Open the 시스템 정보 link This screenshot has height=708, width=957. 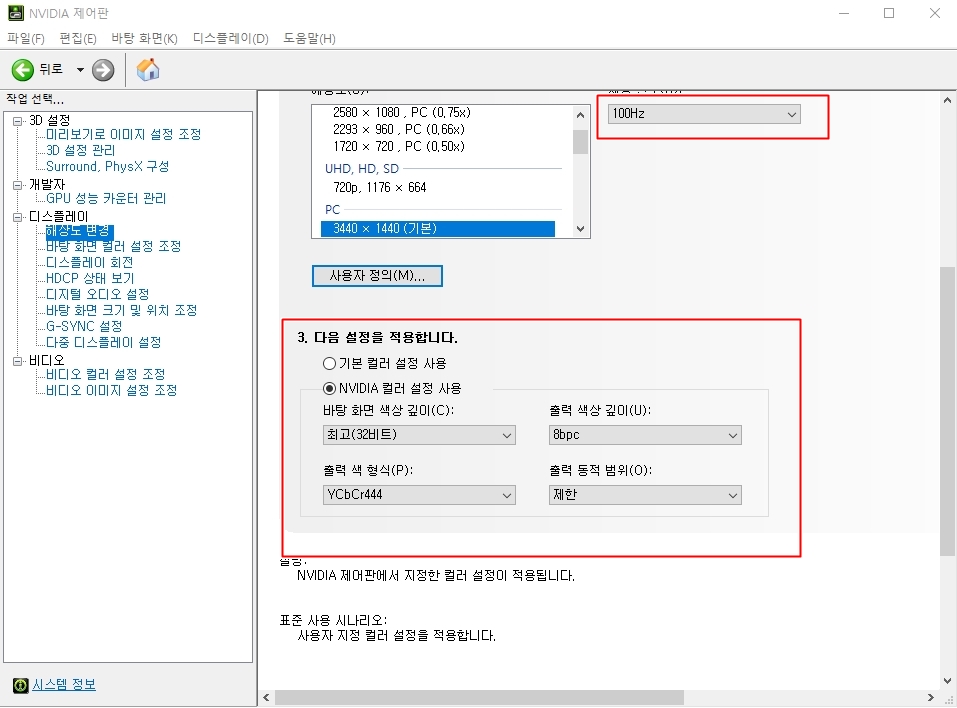63,685
